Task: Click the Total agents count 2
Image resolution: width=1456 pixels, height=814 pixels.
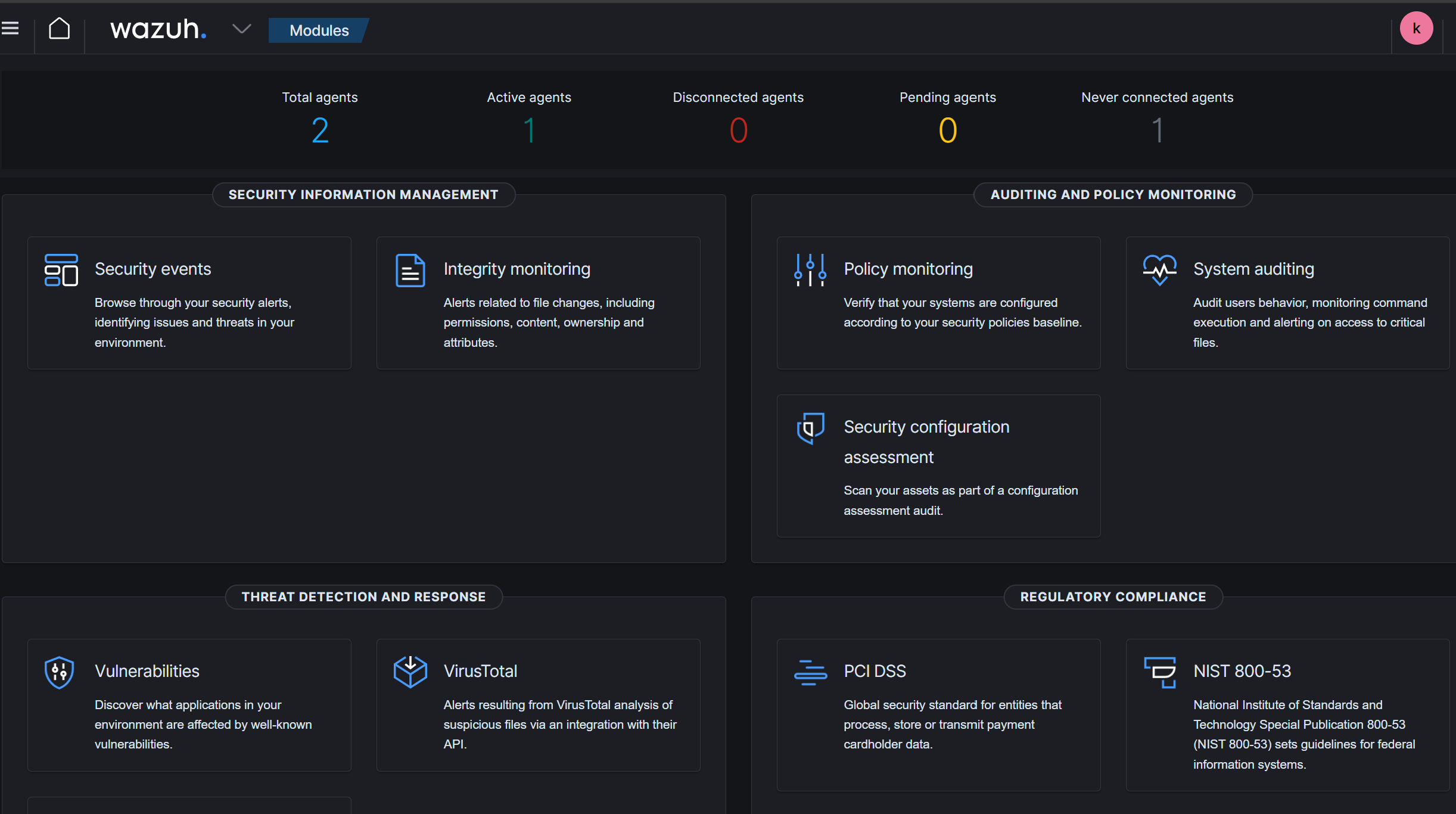Action: point(320,131)
